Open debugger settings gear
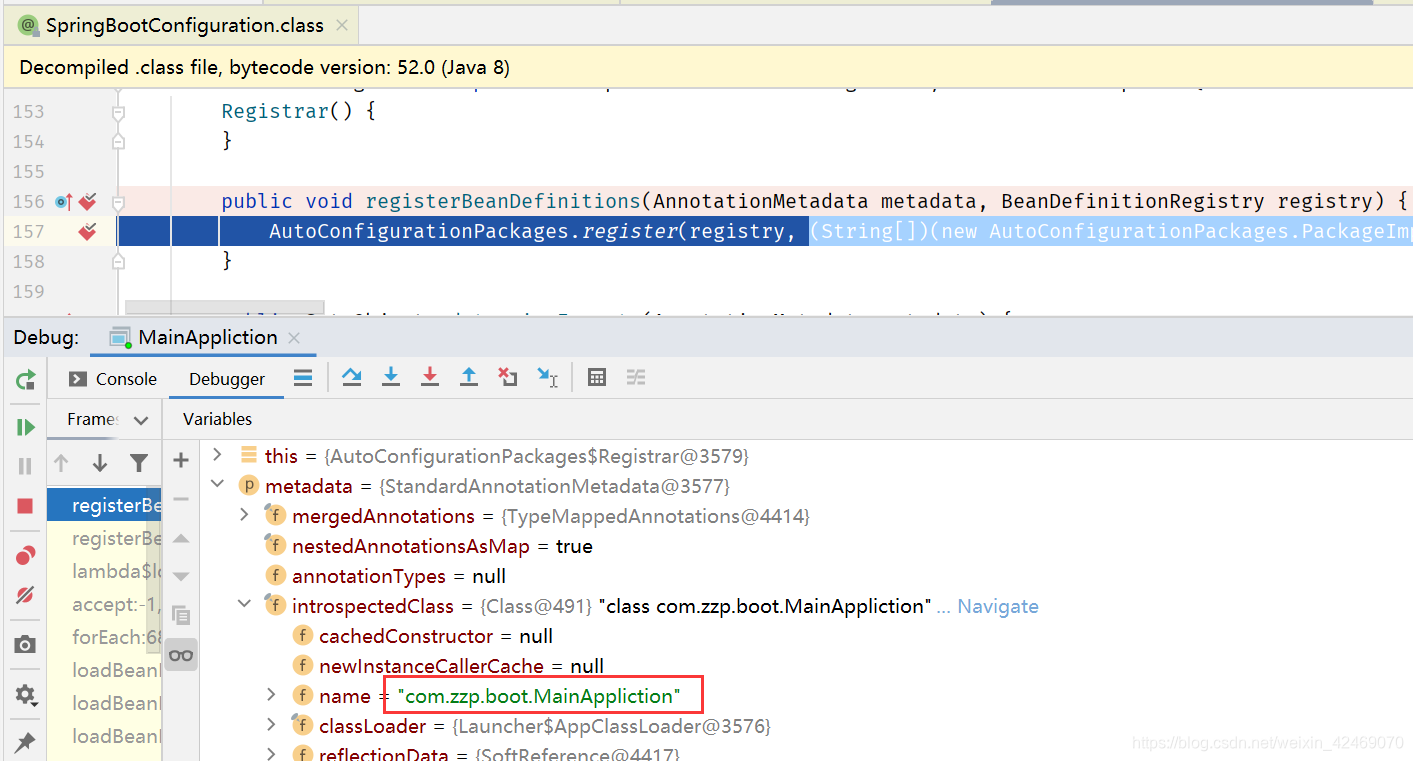This screenshot has width=1413, height=761. click(x=25, y=694)
